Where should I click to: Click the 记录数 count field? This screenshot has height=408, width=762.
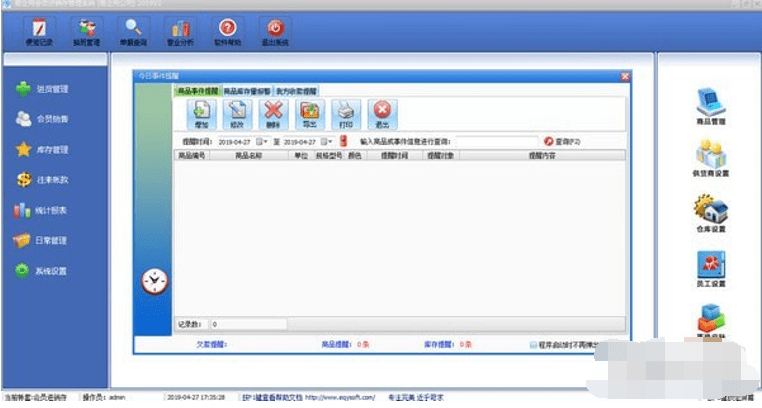(248, 324)
